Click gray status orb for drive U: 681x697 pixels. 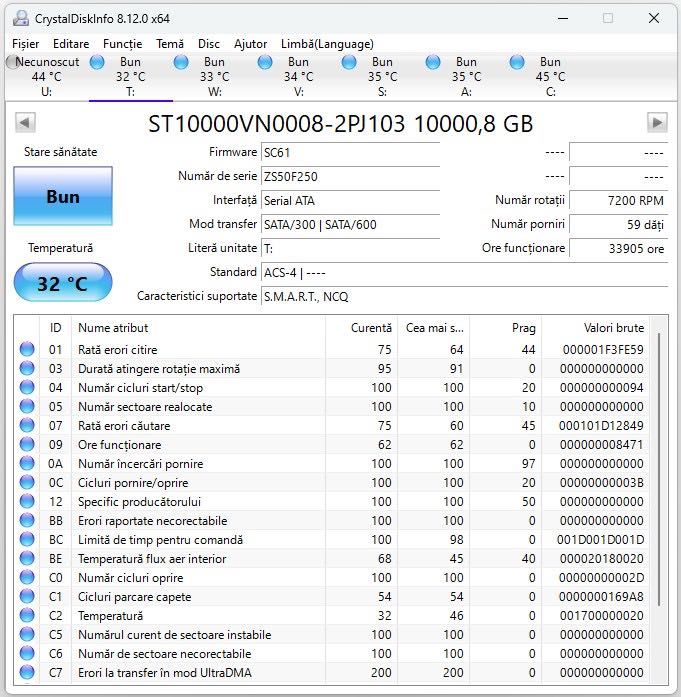tap(13, 62)
